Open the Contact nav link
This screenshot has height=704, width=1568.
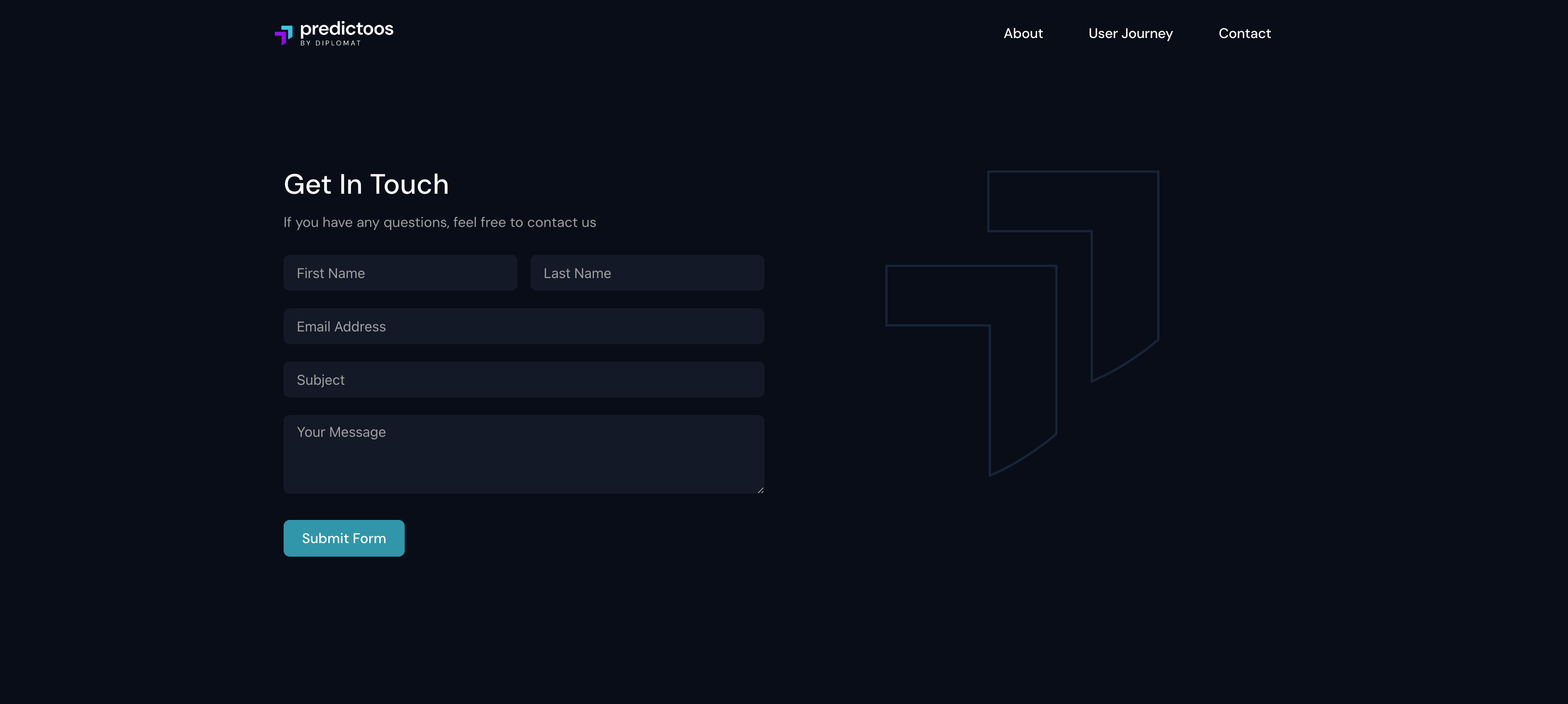coord(1244,34)
